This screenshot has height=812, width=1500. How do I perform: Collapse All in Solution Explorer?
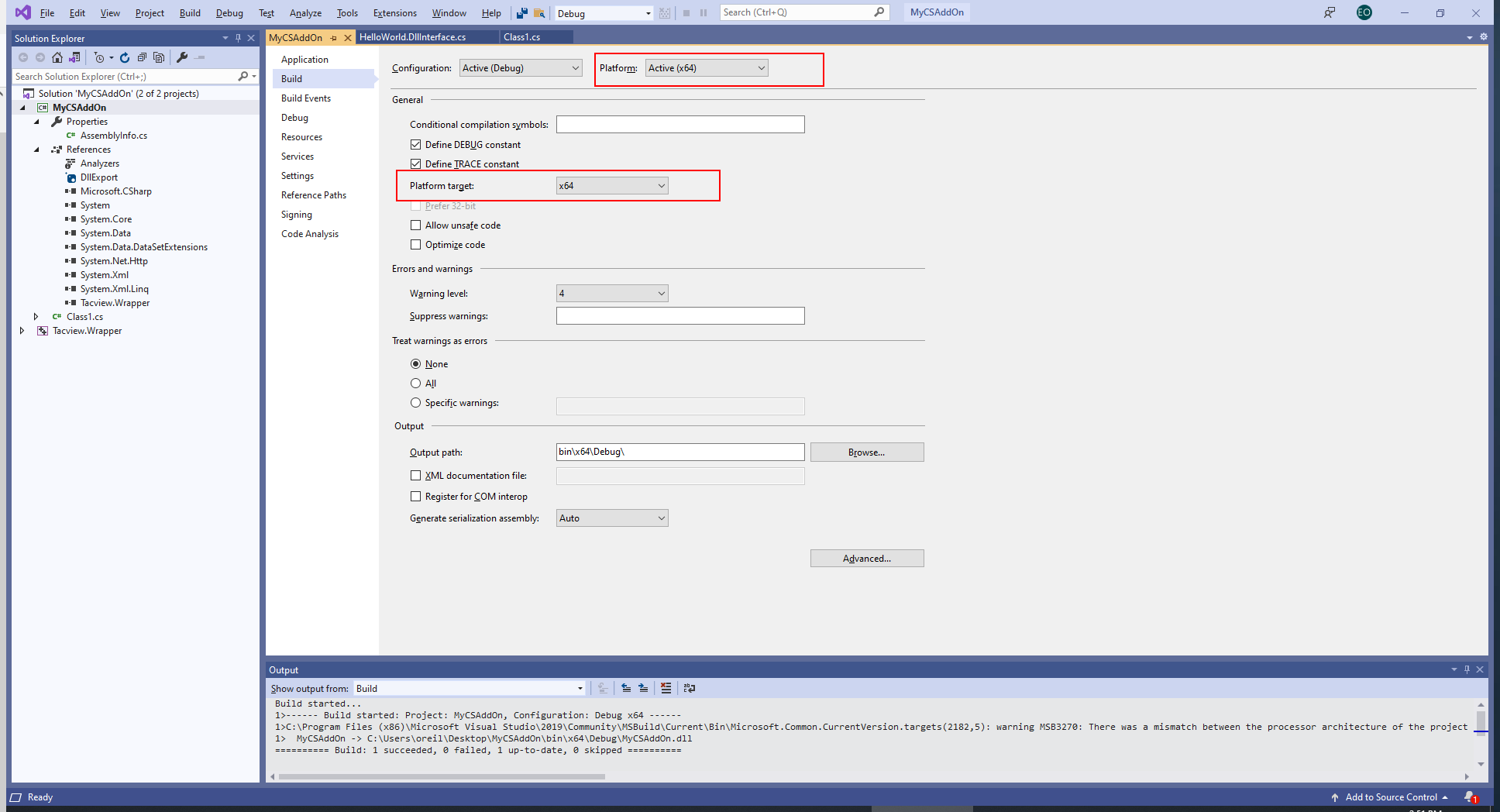(142, 57)
